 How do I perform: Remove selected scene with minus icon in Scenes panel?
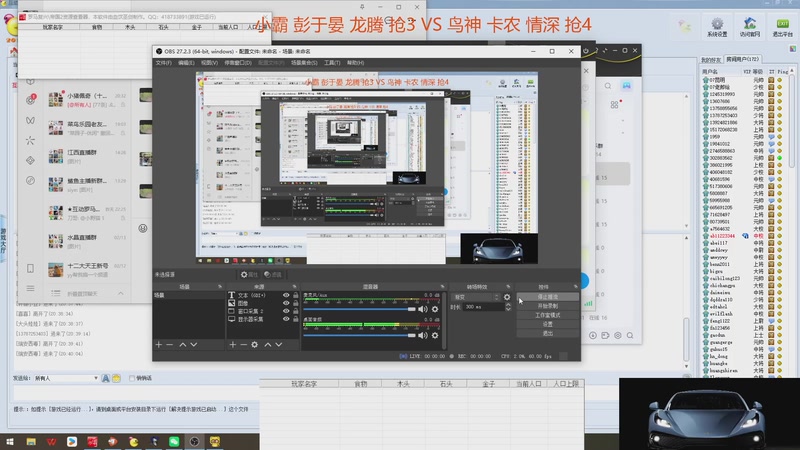(x=170, y=345)
